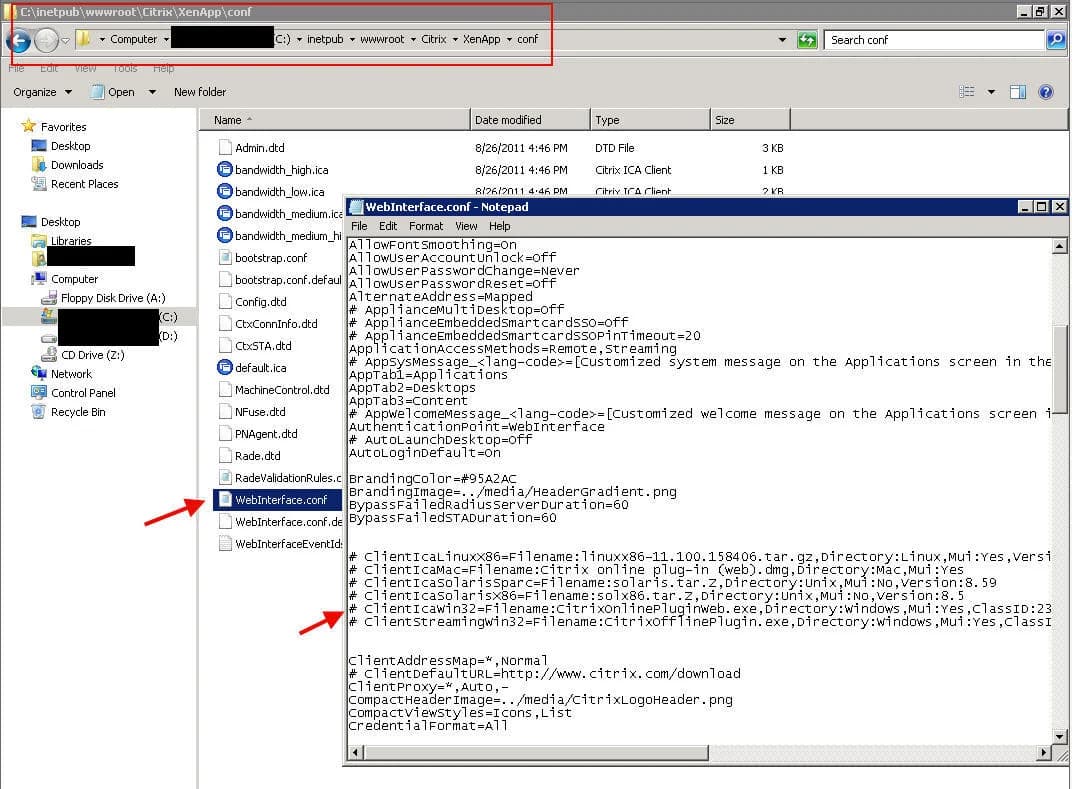Click the Recycle Bin icon

tap(39, 412)
